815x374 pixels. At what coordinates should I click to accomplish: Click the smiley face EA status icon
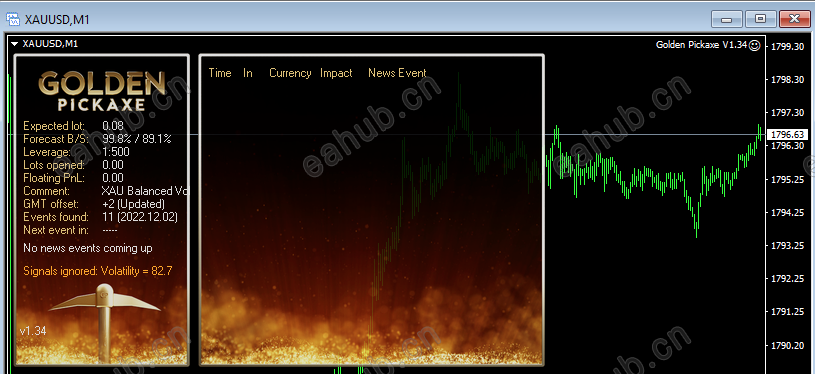point(754,45)
